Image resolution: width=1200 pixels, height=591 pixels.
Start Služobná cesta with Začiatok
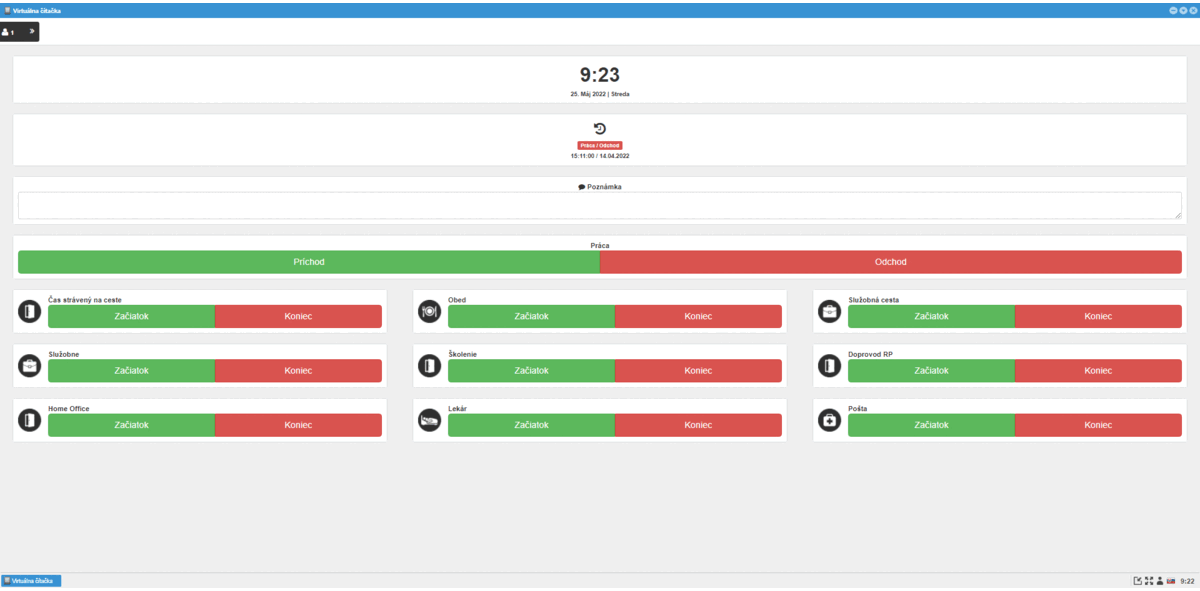(x=931, y=316)
